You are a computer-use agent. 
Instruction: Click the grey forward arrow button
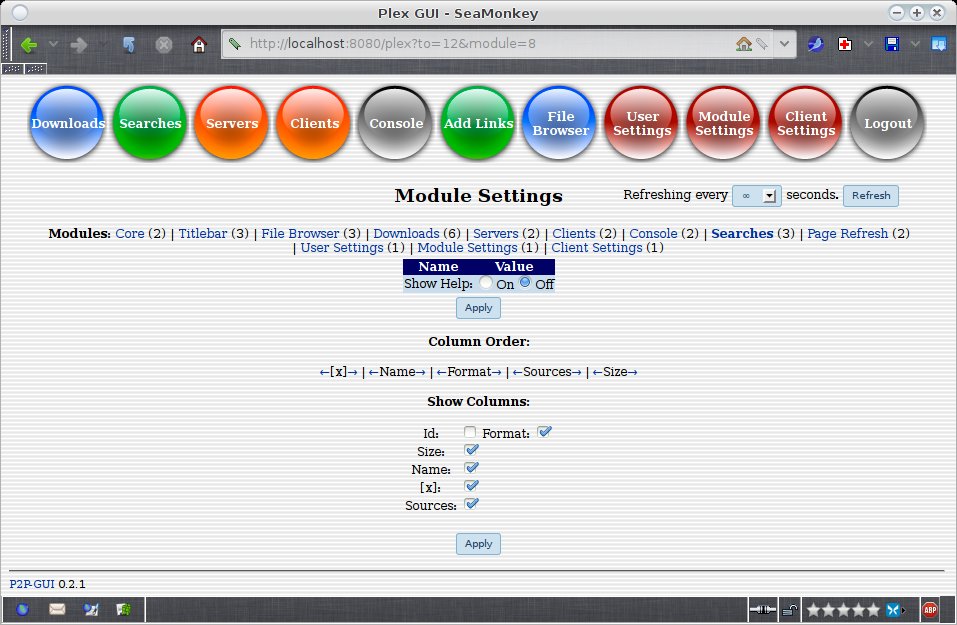point(79,45)
